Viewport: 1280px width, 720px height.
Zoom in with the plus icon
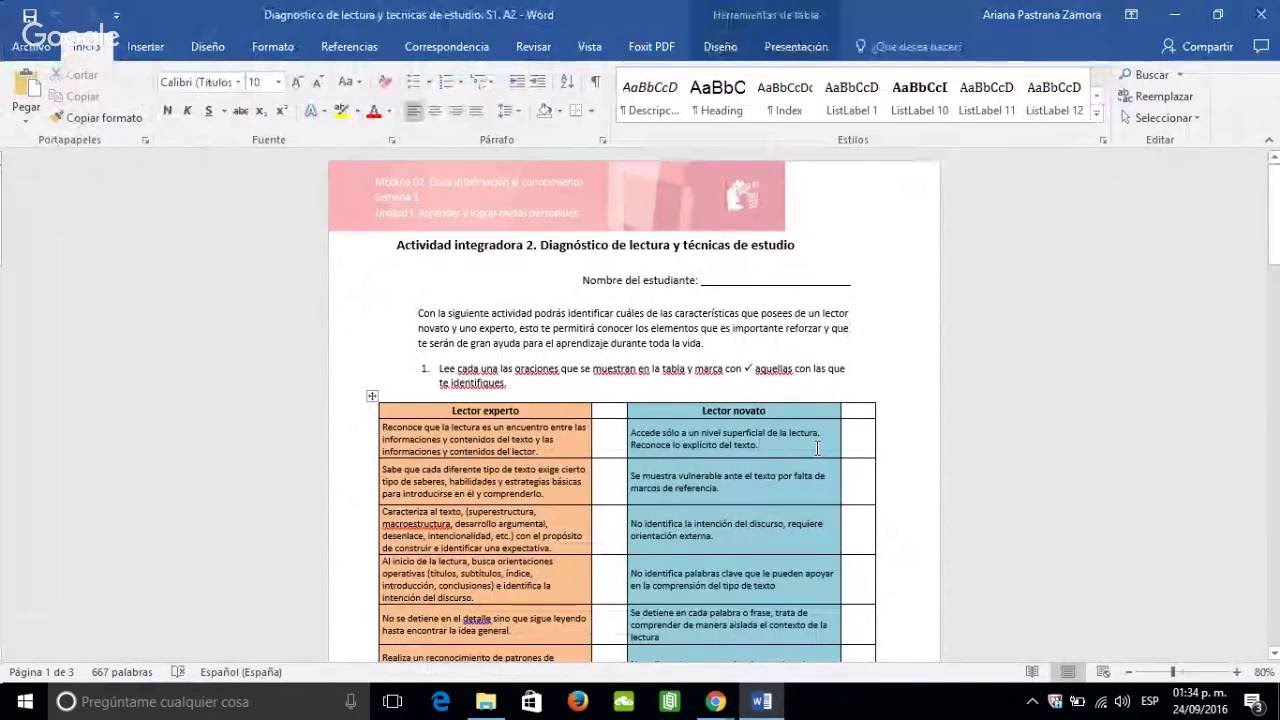point(1237,672)
